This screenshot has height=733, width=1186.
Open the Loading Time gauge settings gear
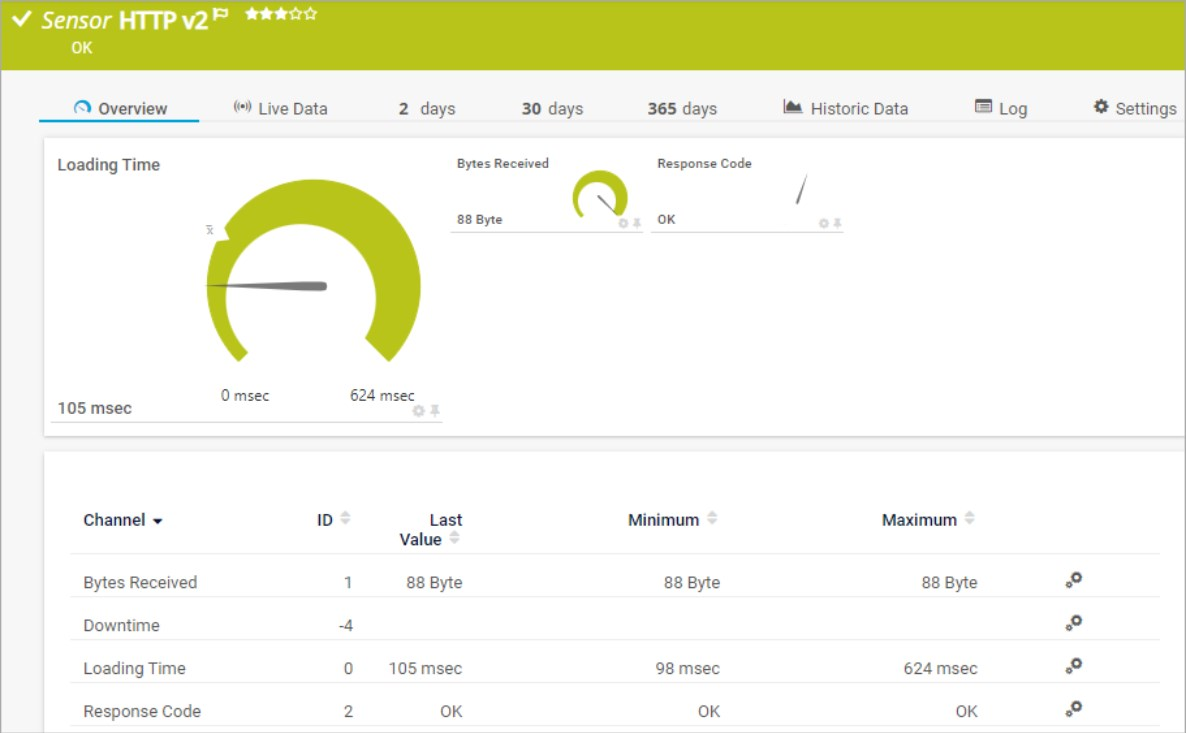pos(417,409)
